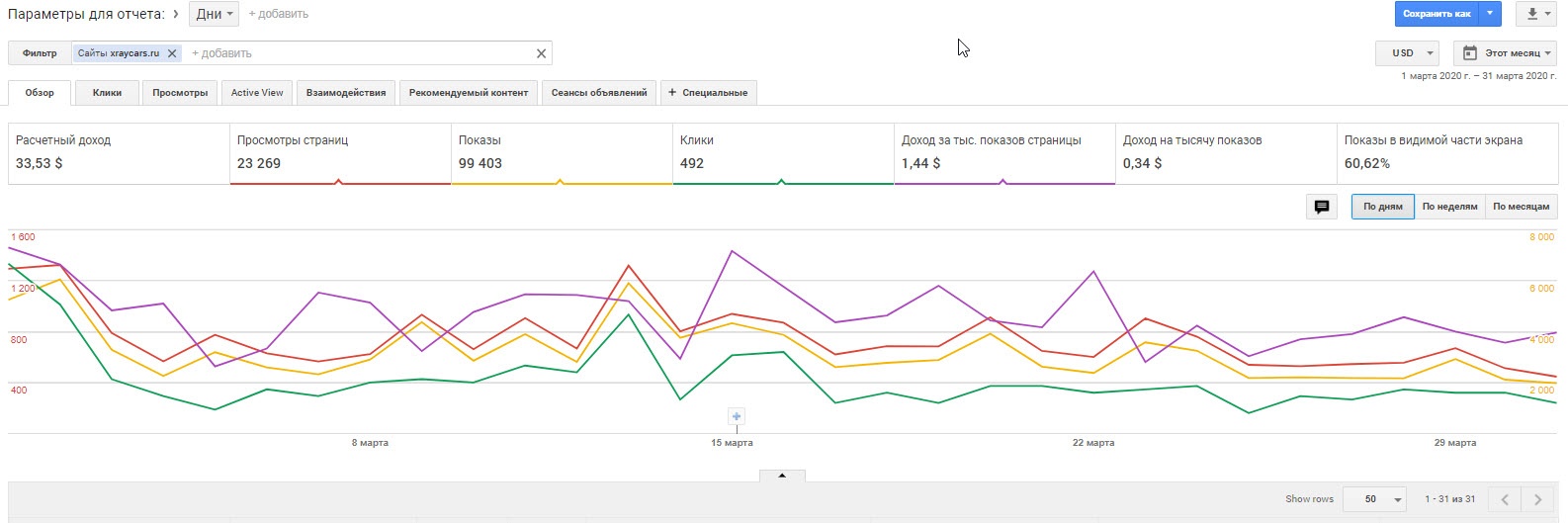Go to the previous page arrow
Screen dimensions: 1568x523
(1505, 499)
